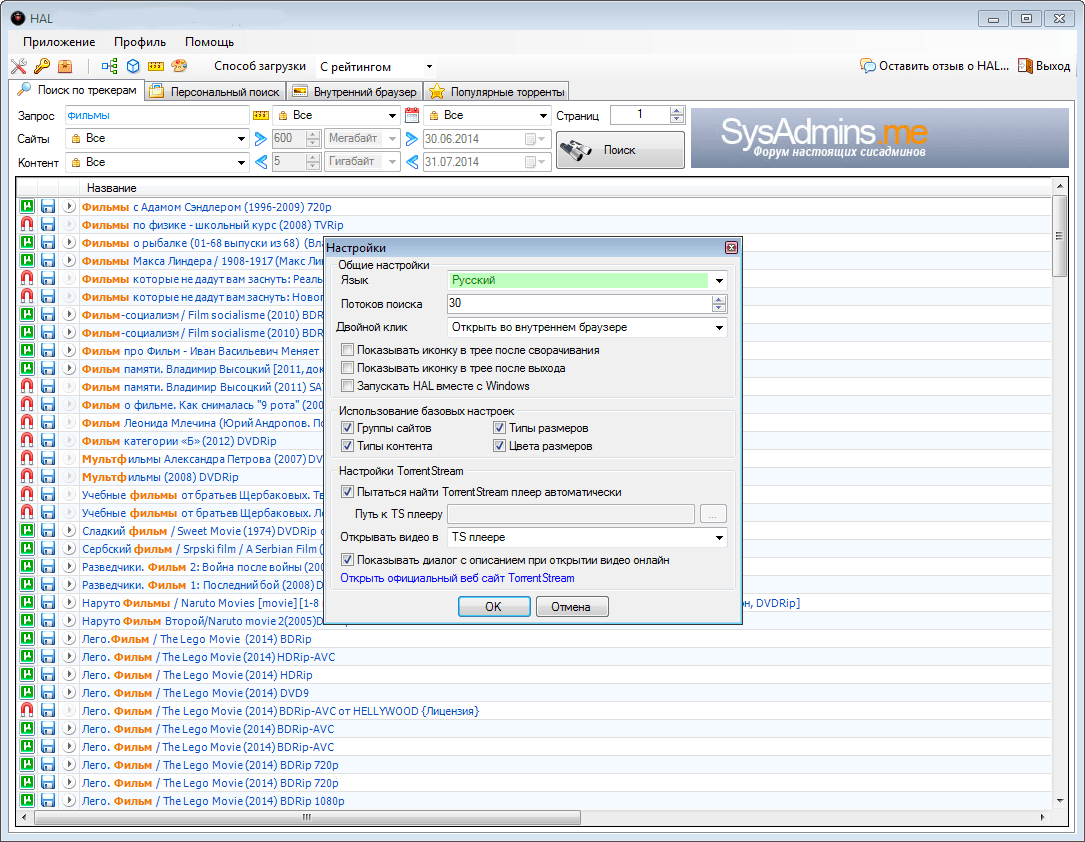Uncheck "Цвета размеров" checkbox
The image size is (1085, 842).
pos(499,446)
